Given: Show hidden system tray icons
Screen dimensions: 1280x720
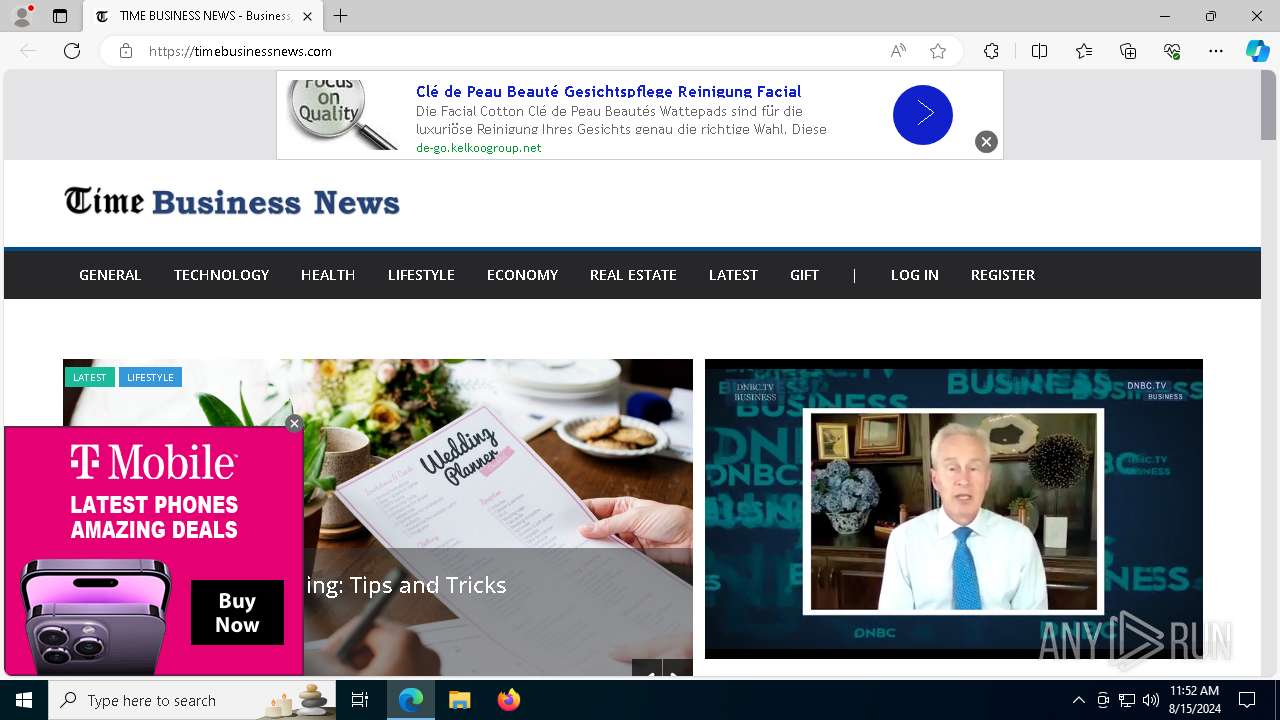Looking at the screenshot, I should point(1078,700).
